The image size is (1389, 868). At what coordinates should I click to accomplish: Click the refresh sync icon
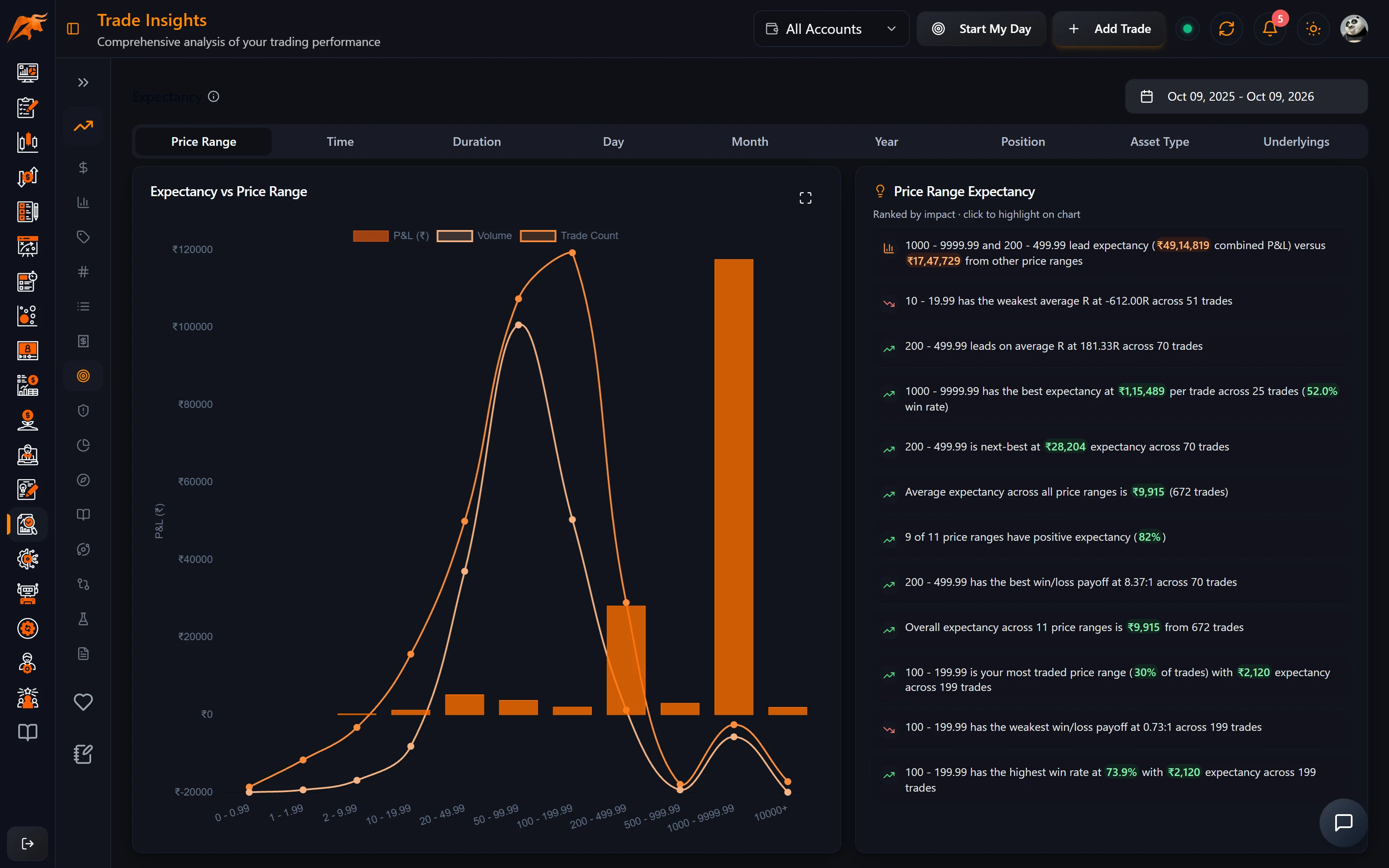(x=1226, y=29)
